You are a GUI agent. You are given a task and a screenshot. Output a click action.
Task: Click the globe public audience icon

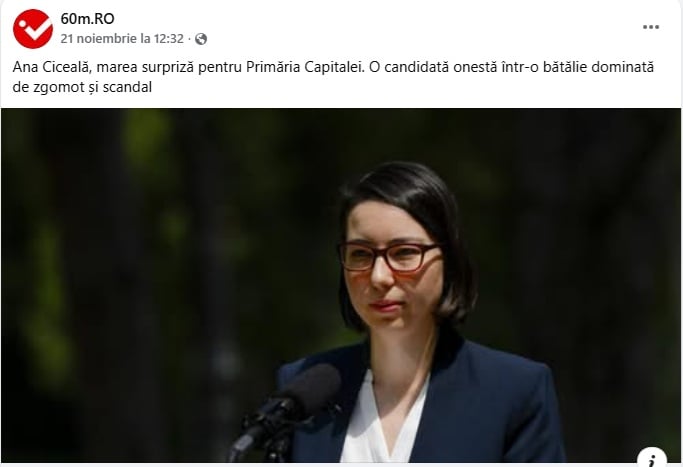click(201, 39)
